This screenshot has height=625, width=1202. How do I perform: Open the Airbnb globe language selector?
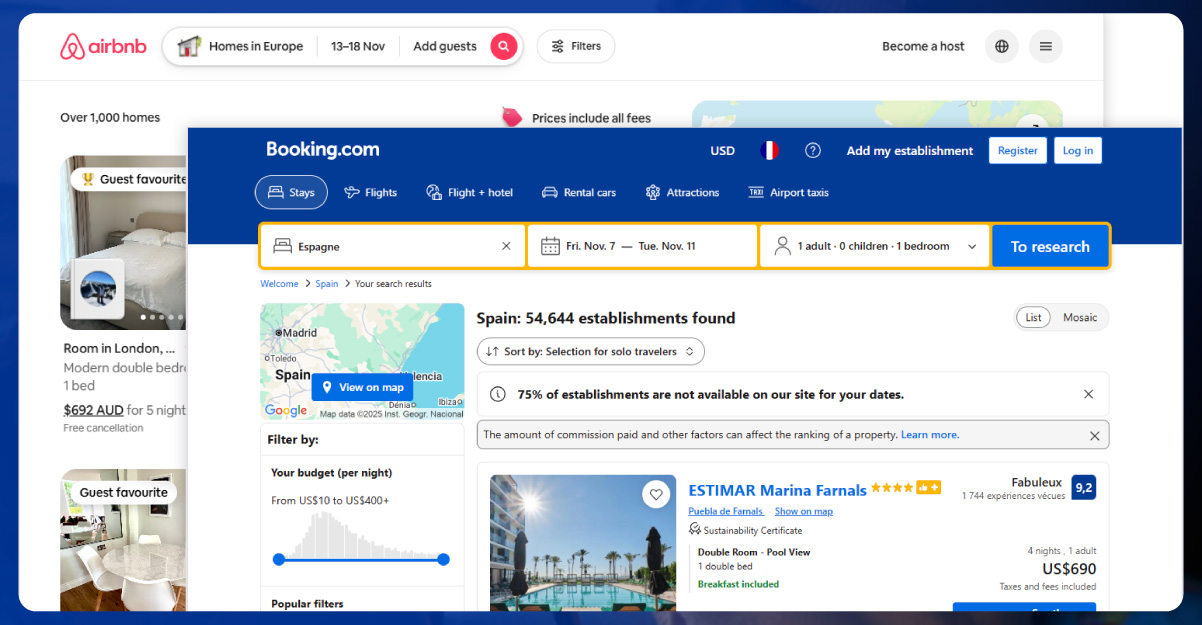[x=1001, y=46]
